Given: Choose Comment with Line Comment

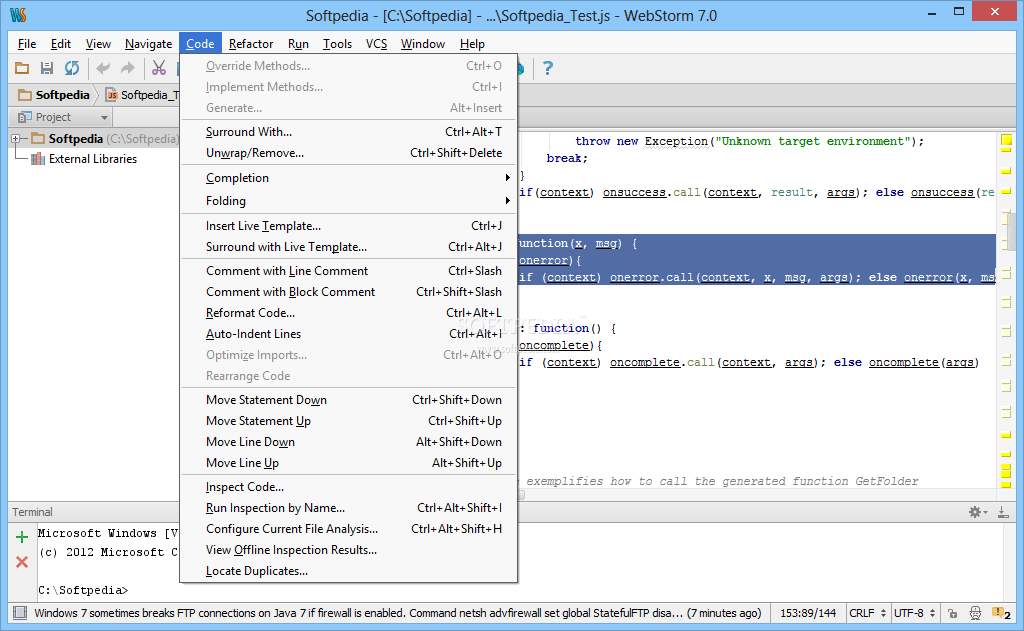Looking at the screenshot, I should (349, 270).
